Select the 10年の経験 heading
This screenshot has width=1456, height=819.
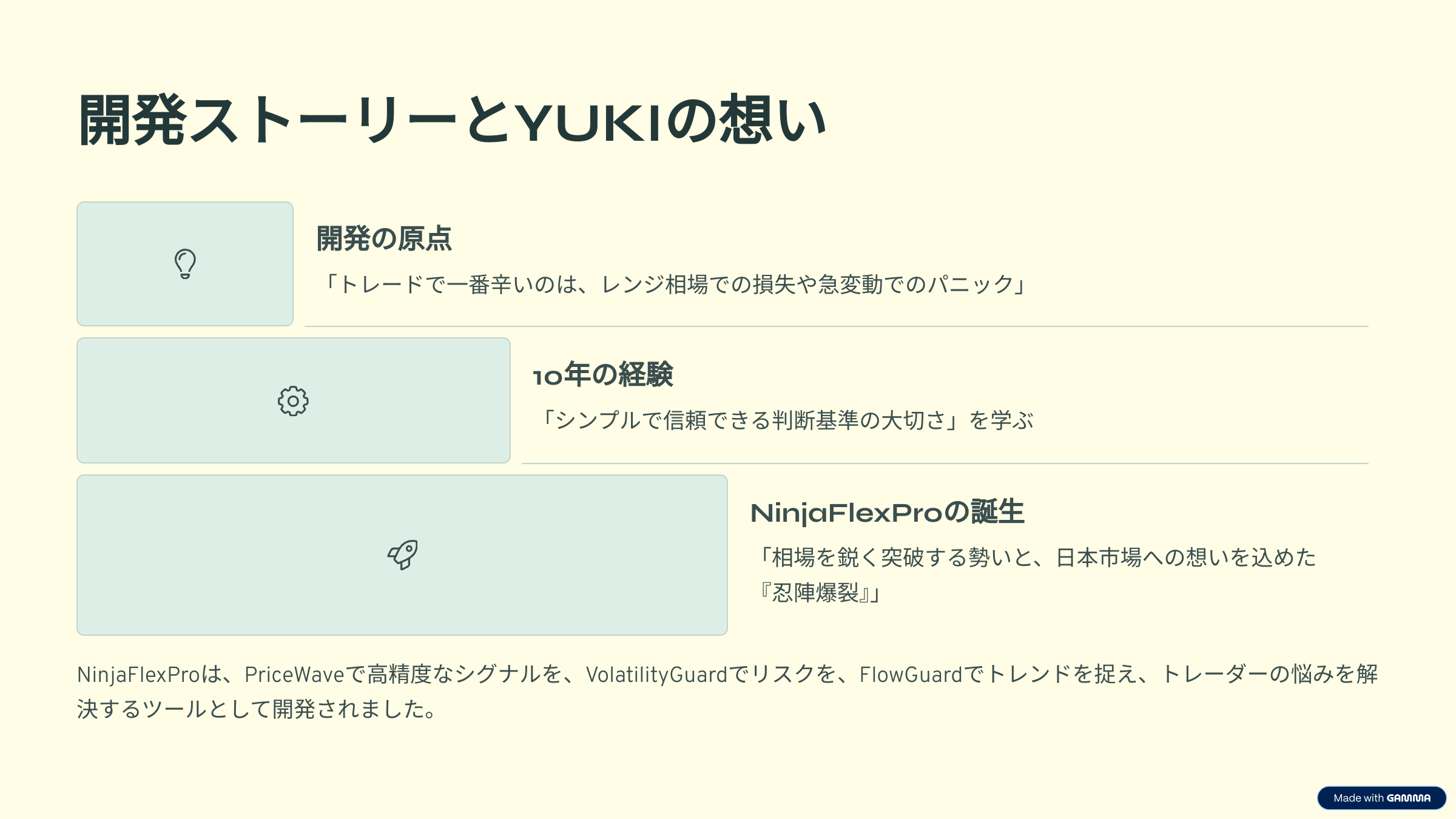pyautogui.click(x=603, y=375)
